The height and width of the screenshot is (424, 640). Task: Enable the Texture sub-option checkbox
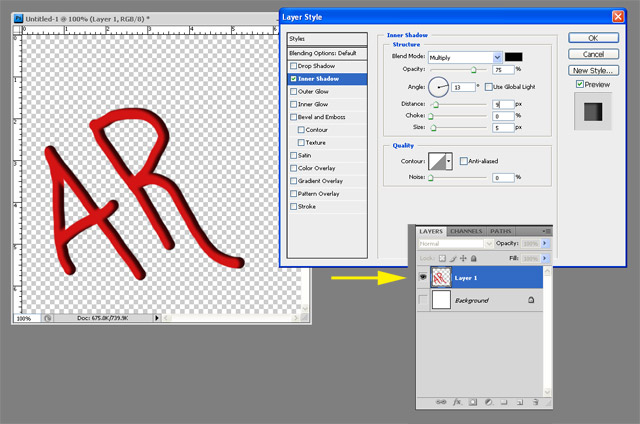301,142
